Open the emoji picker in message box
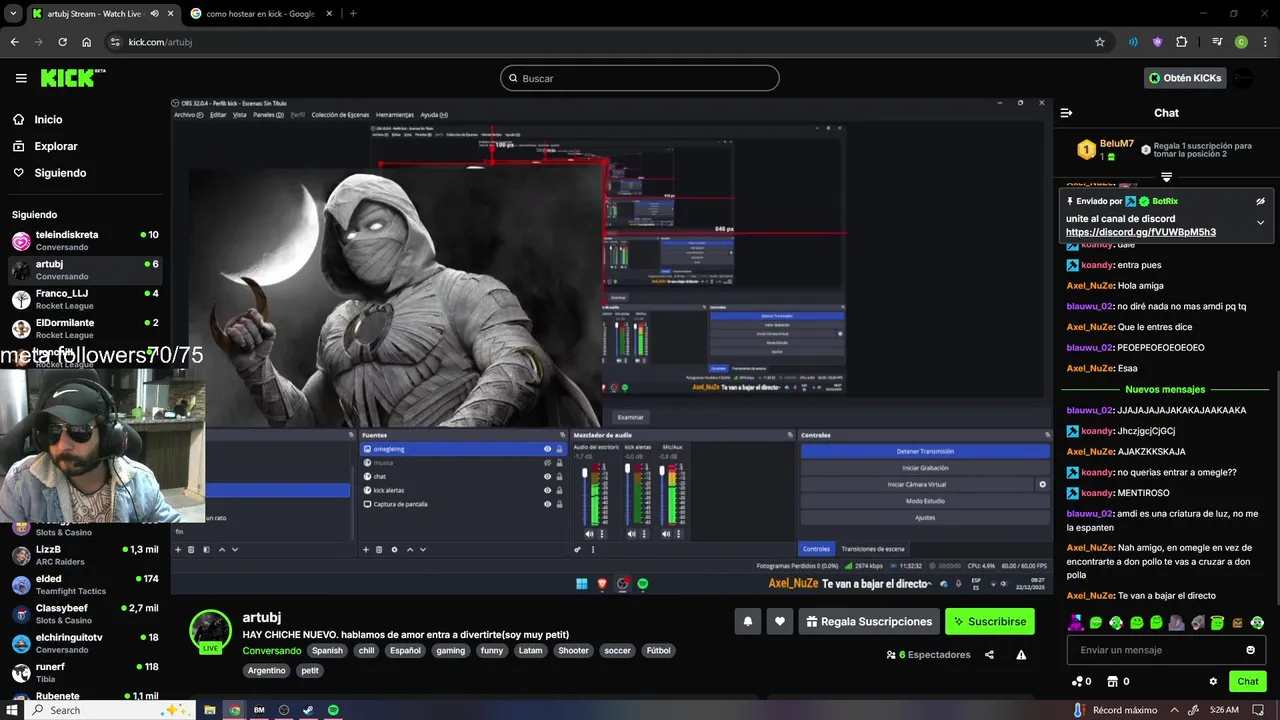The width and height of the screenshot is (1280, 720). point(1250,650)
